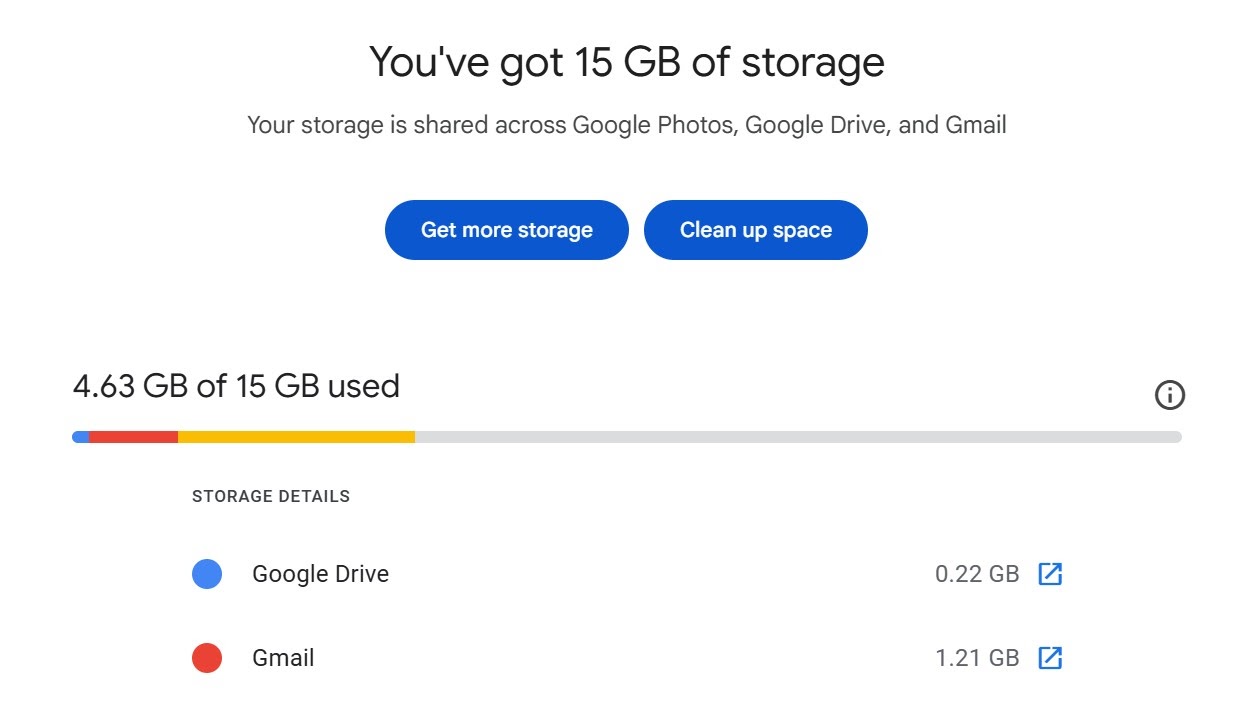Click the You've got 15 GB heading
The image size is (1243, 717).
click(626, 62)
